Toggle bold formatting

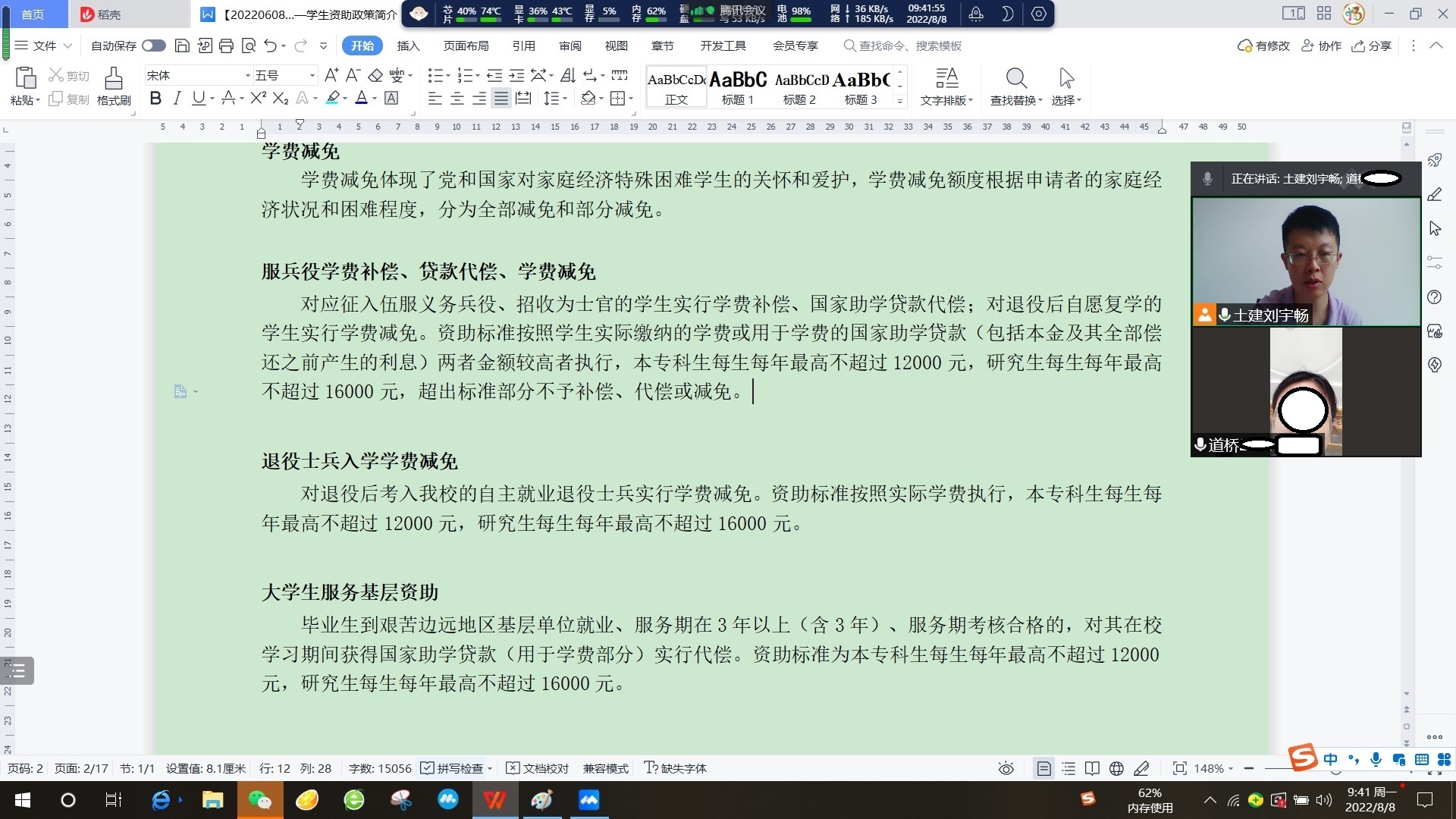[155, 98]
